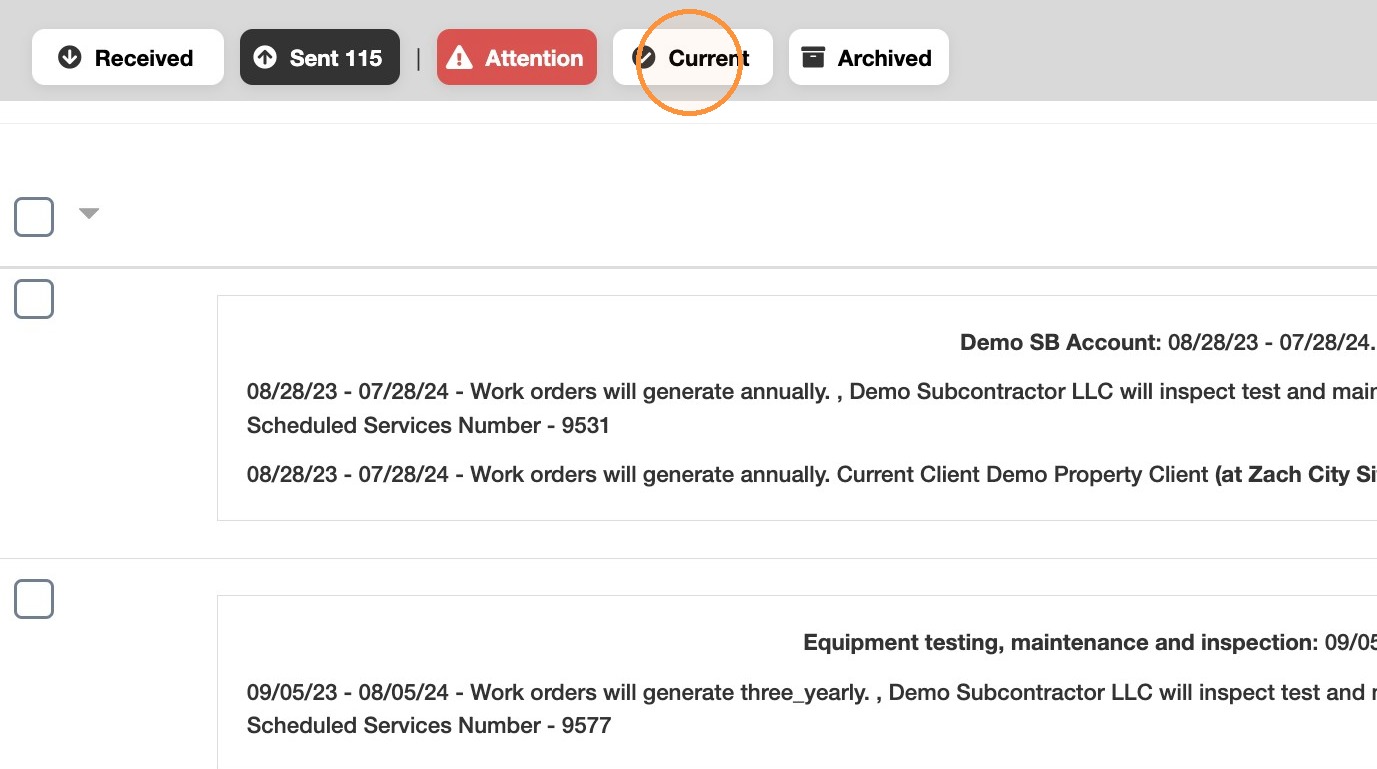
Task: Switch to the Received tab
Action: point(128,57)
